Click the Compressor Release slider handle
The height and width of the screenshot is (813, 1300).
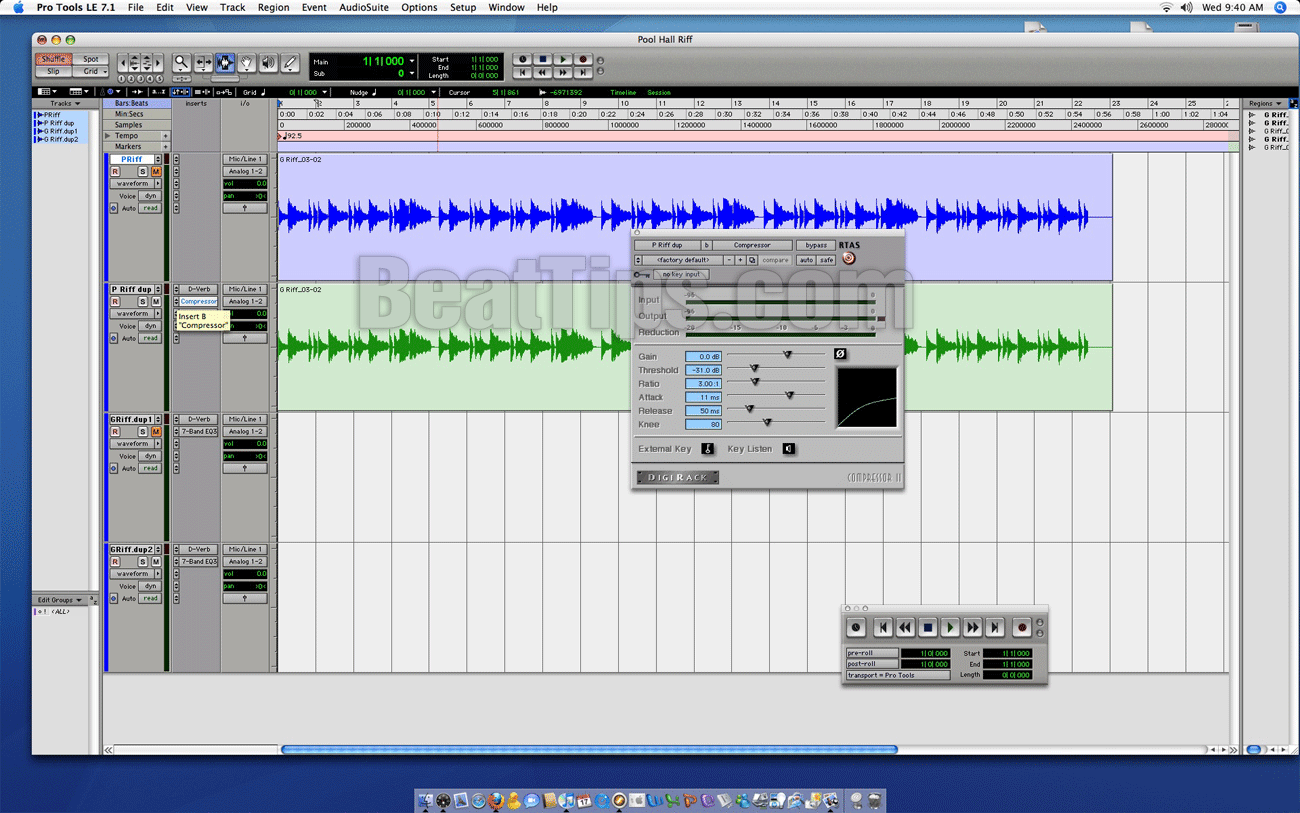coord(749,409)
